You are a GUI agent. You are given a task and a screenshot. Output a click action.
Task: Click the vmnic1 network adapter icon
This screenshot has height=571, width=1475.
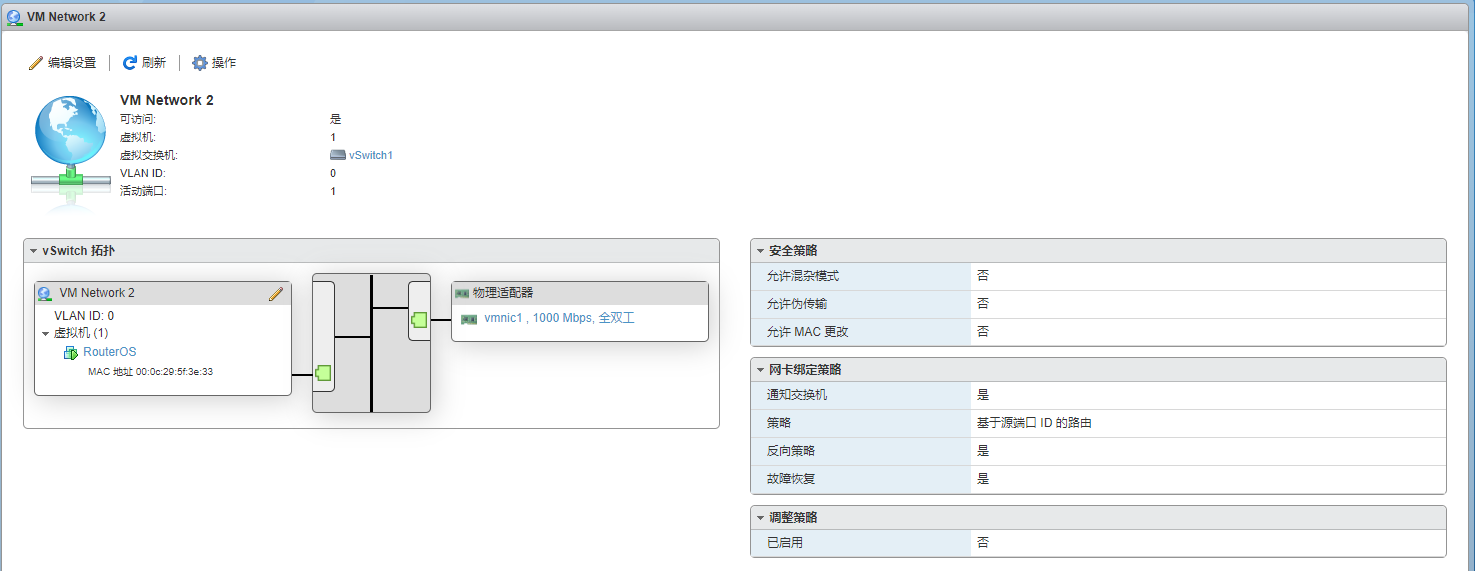pyautogui.click(x=468, y=319)
